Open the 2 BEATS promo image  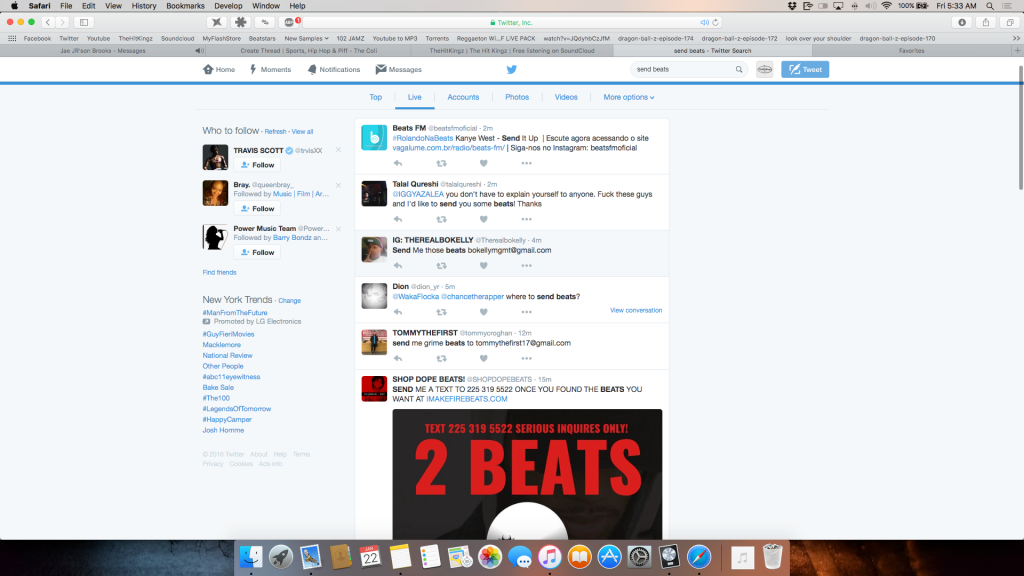(527, 474)
